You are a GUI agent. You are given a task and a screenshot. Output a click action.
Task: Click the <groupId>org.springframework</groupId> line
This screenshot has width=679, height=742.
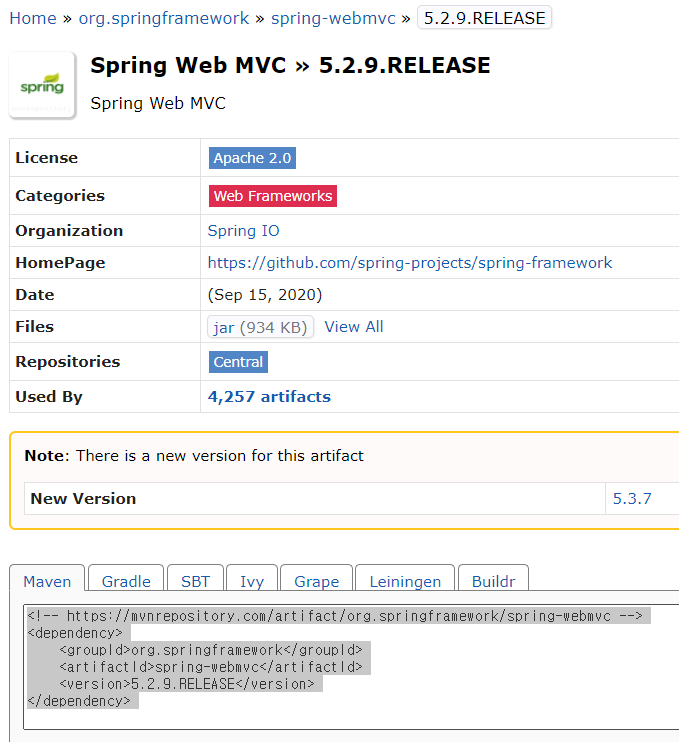(x=211, y=650)
